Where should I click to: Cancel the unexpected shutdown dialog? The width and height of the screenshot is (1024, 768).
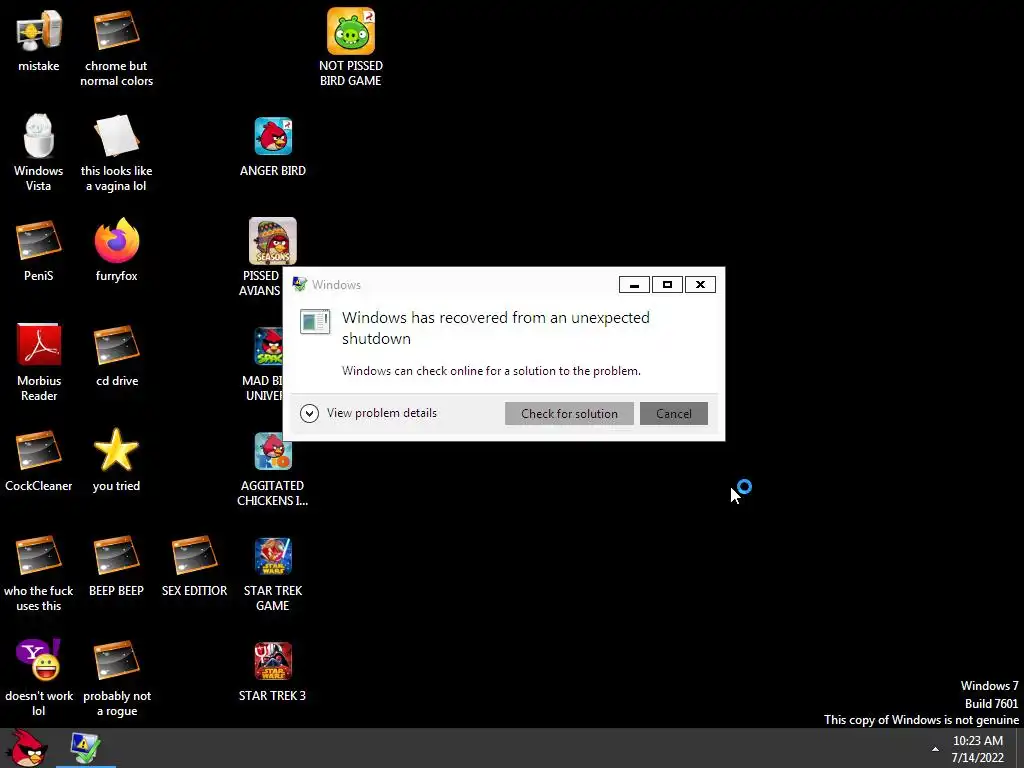(x=673, y=413)
